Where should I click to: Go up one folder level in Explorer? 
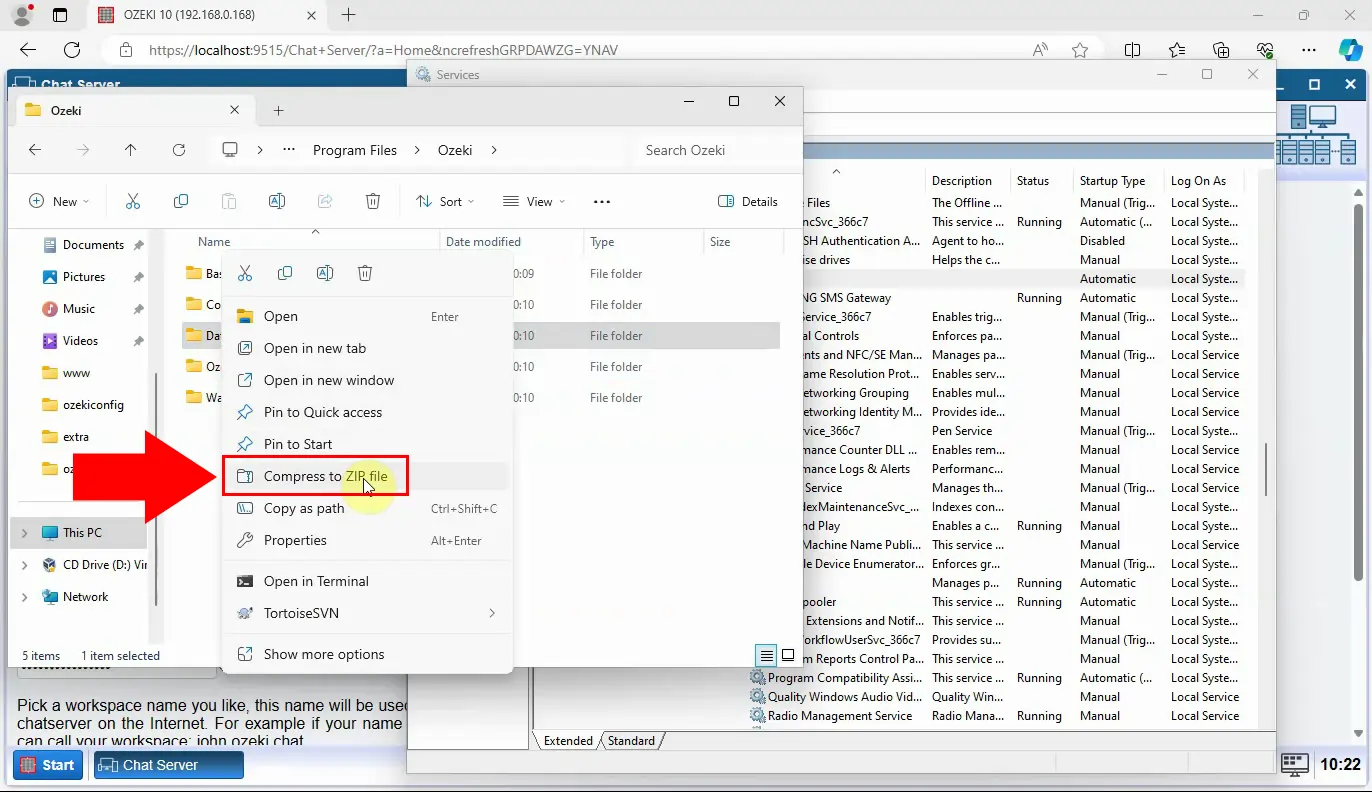tap(130, 150)
